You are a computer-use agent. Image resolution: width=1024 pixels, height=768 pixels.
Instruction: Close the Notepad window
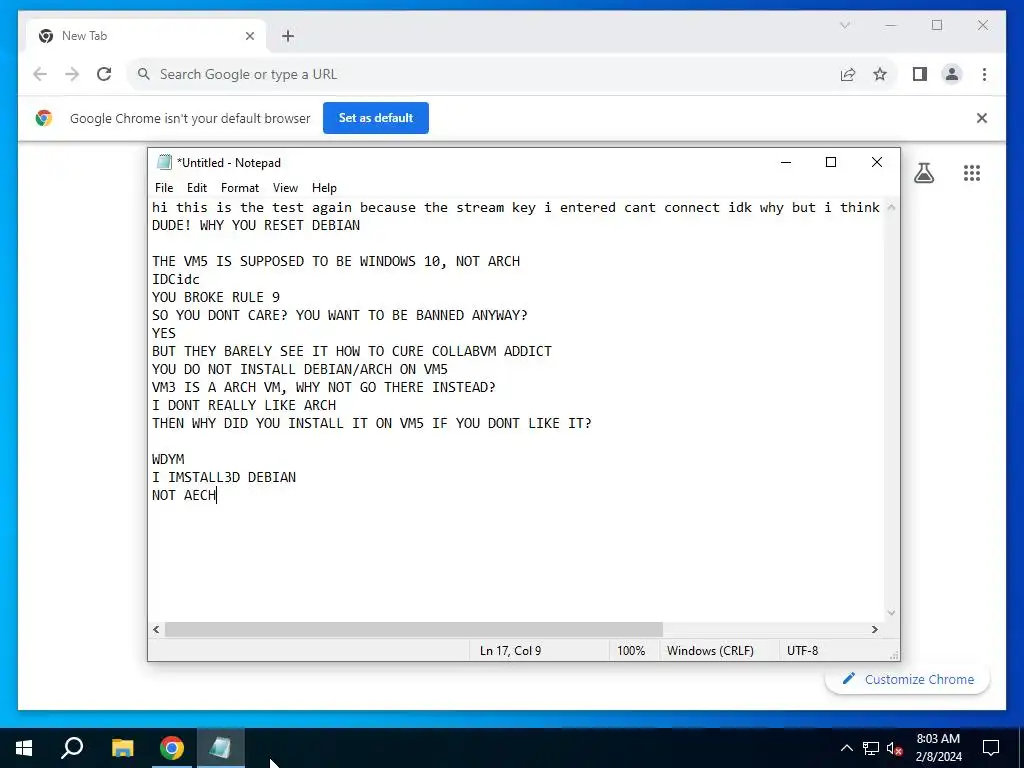point(876,162)
